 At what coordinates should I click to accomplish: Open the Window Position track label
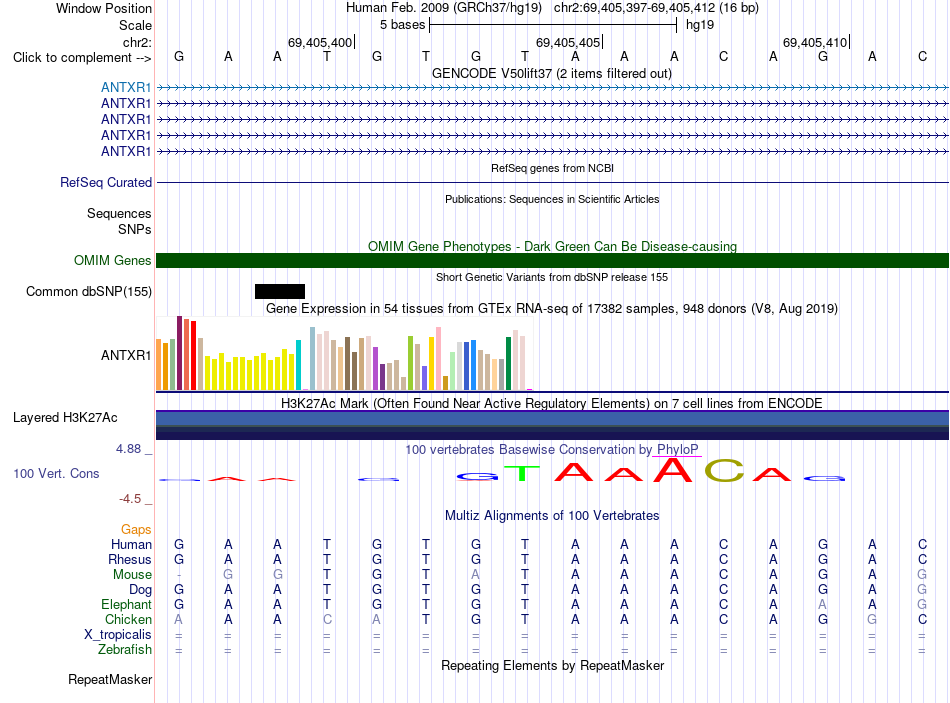point(104,8)
